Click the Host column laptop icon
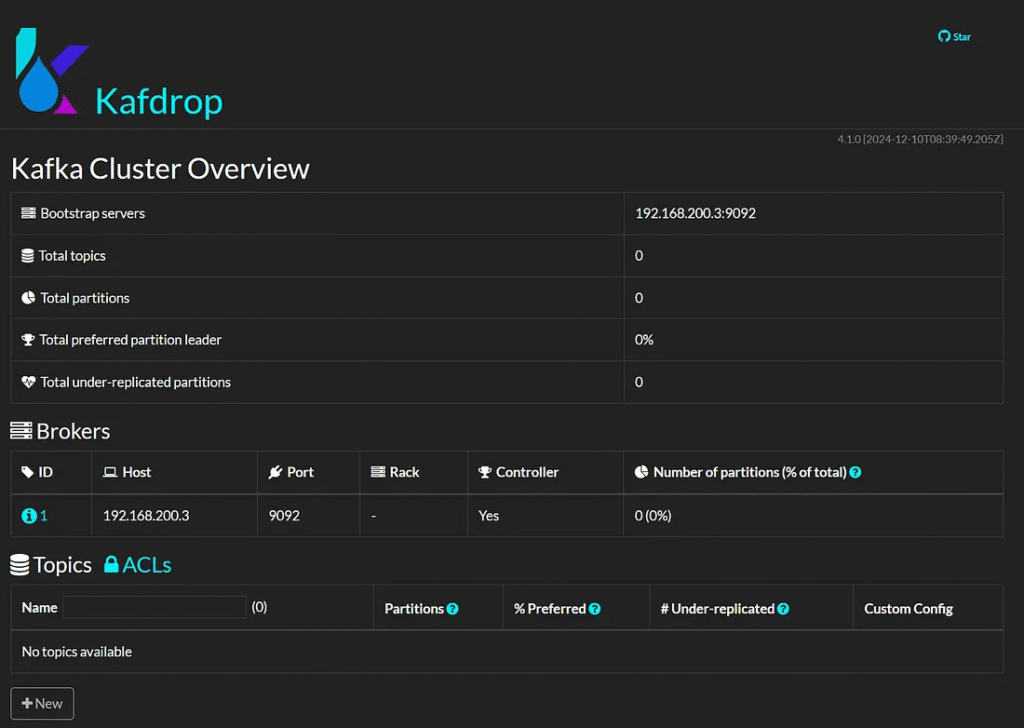 [x=110, y=472]
